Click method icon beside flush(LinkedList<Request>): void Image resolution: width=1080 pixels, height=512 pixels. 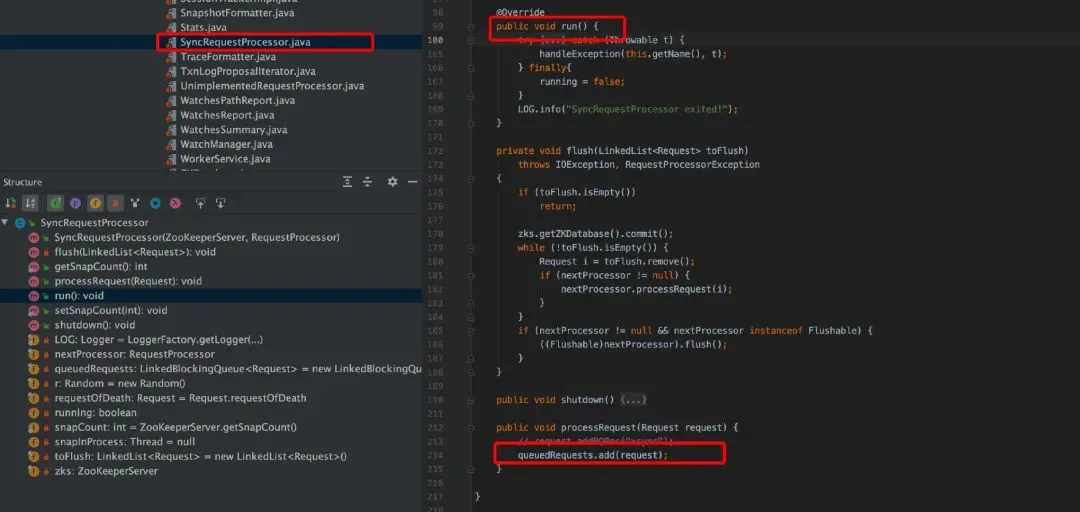click(x=33, y=252)
